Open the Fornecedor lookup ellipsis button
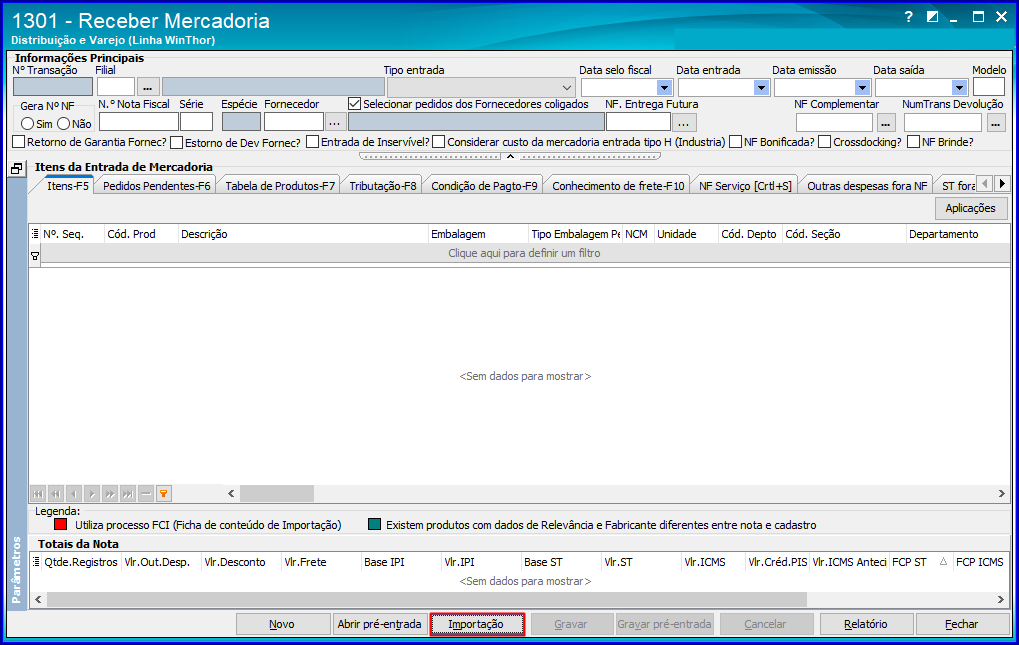1019x645 pixels. coord(335,122)
